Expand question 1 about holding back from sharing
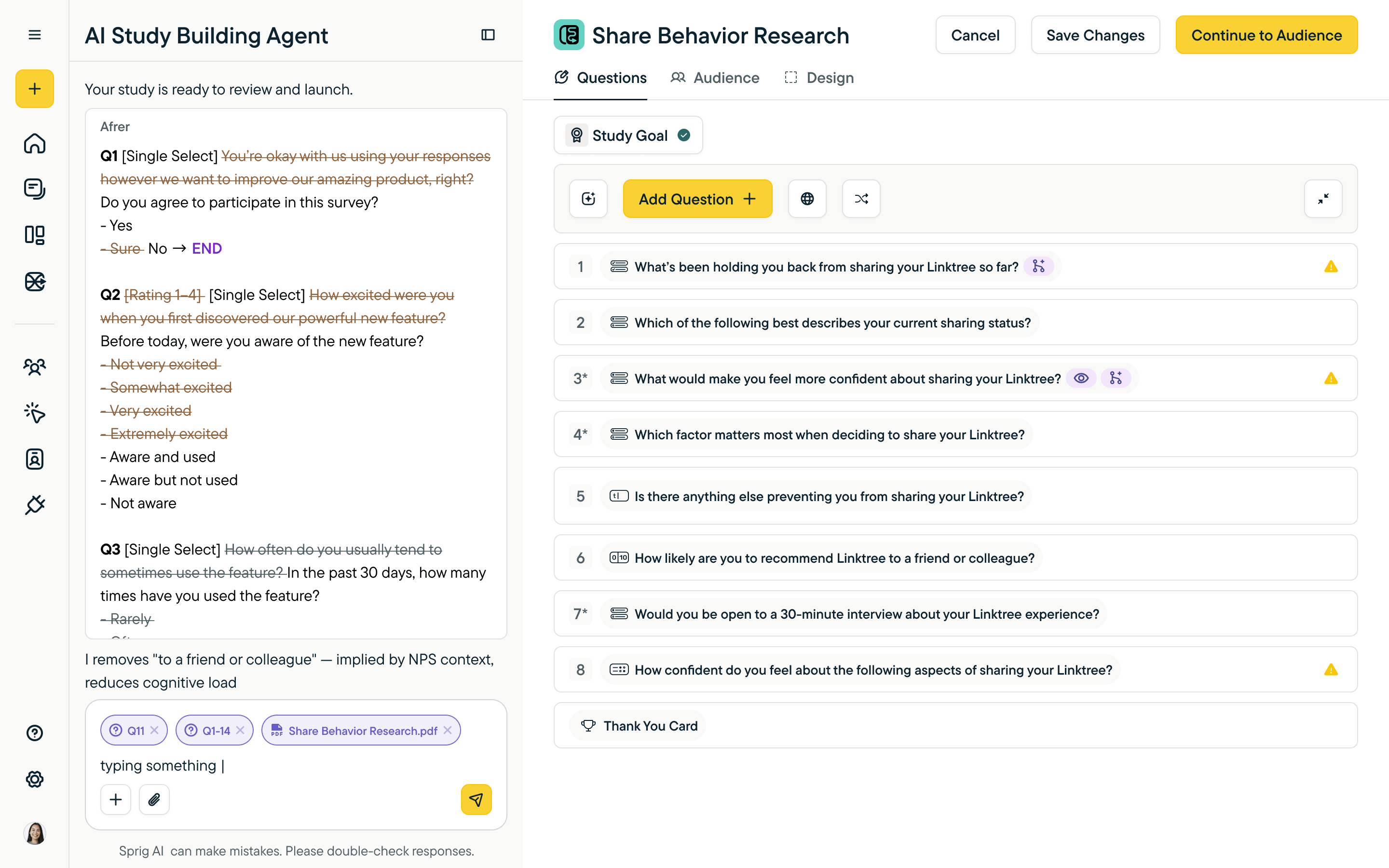The image size is (1389, 868). [955, 266]
